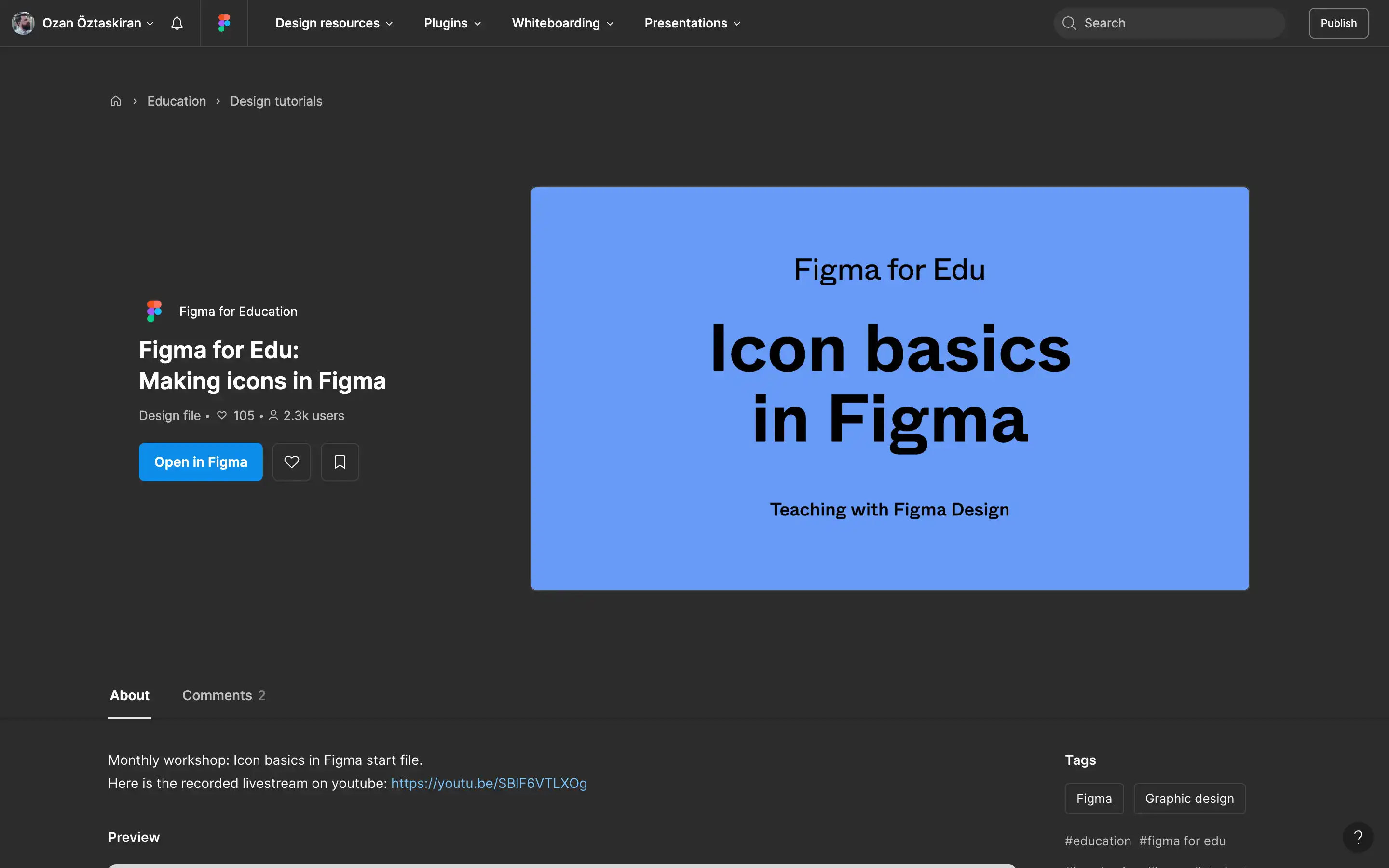The width and height of the screenshot is (1389, 868).
Task: Expand the Ozan Öztaskiran account menu
Action: 97,23
